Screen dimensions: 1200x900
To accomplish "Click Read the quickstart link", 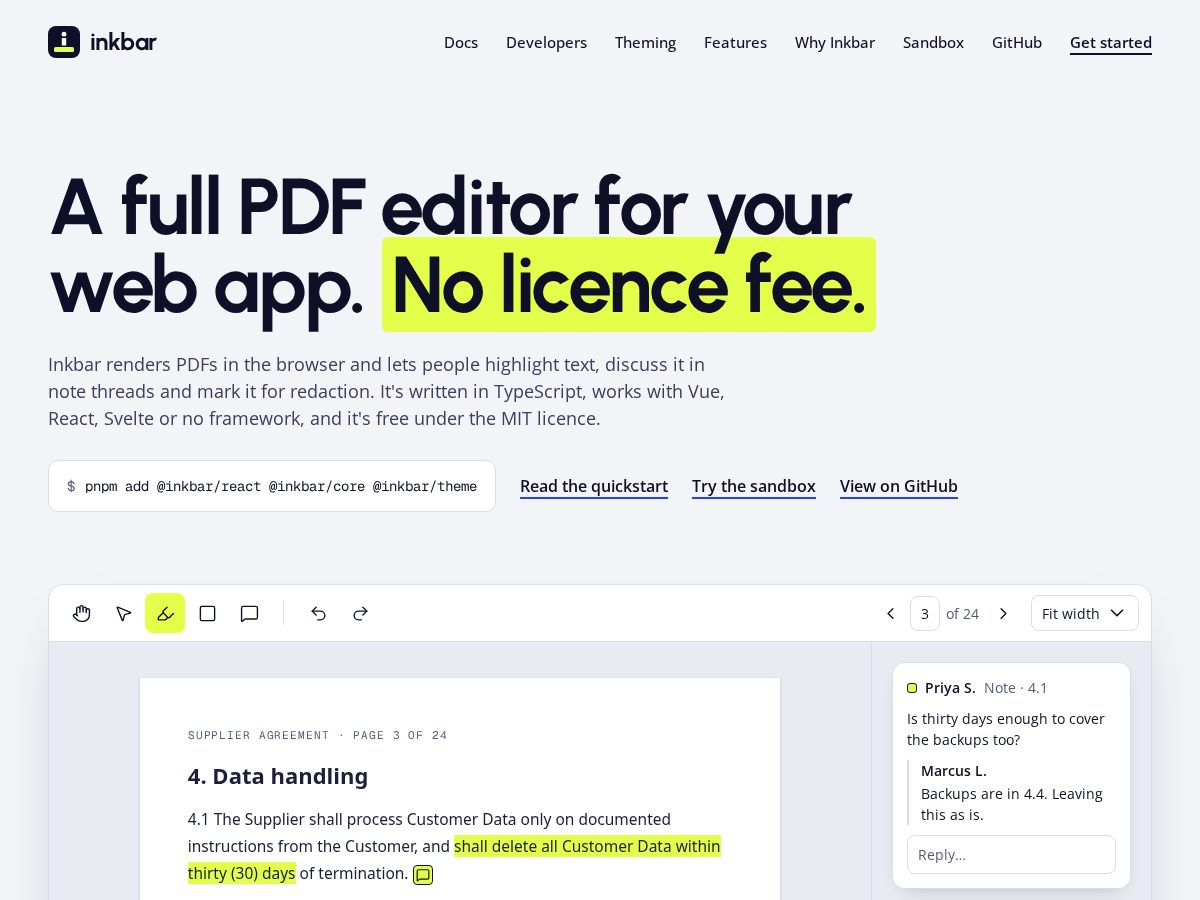I will (x=594, y=486).
